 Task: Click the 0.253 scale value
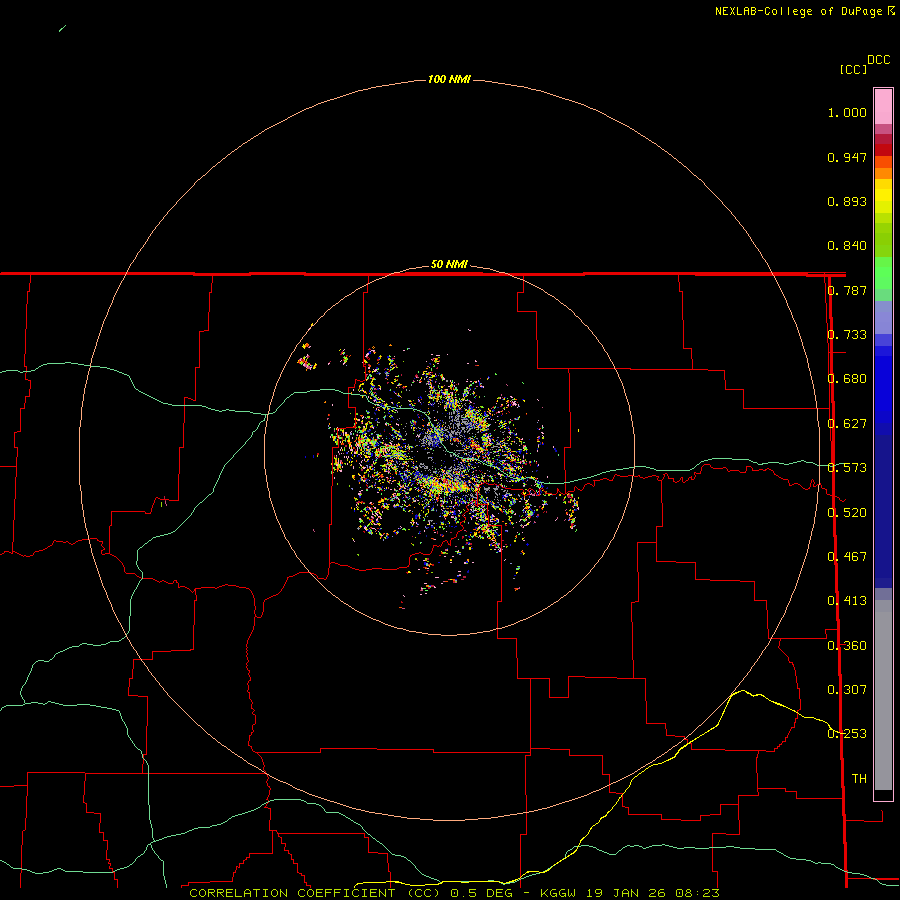(x=847, y=734)
